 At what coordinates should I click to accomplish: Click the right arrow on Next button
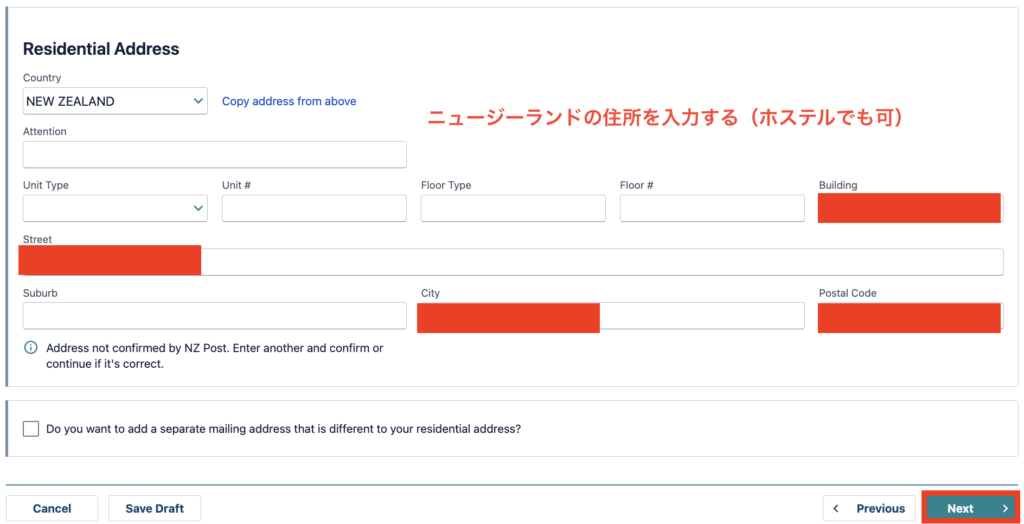(1005, 508)
